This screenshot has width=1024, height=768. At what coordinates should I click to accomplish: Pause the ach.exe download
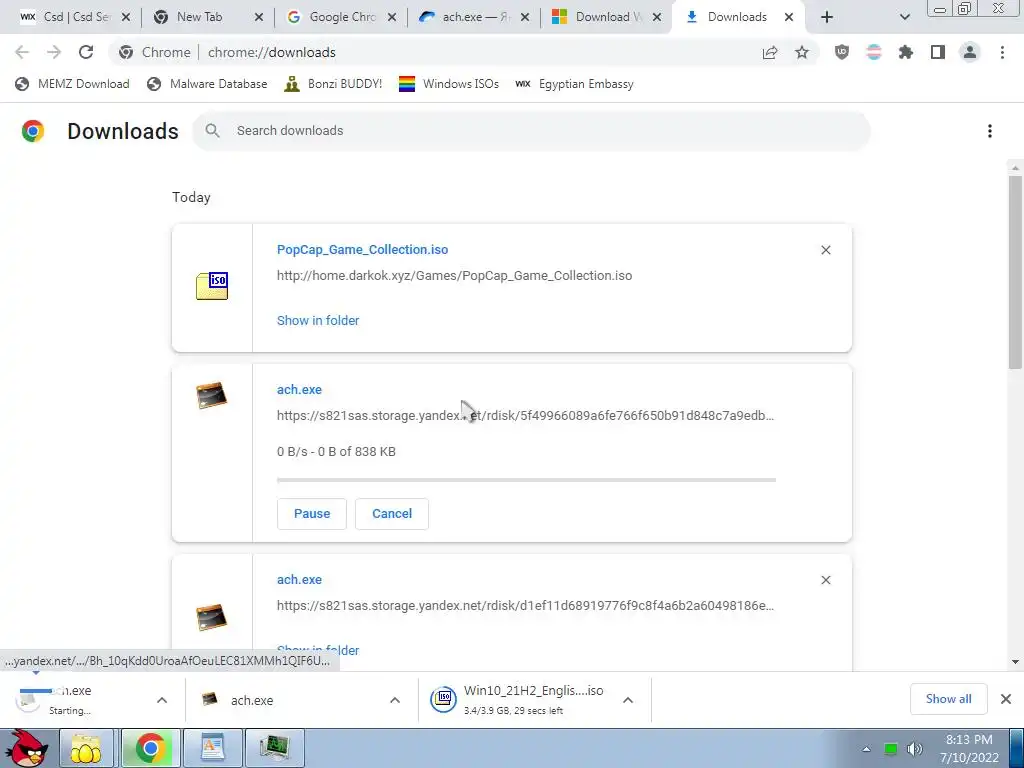312,513
